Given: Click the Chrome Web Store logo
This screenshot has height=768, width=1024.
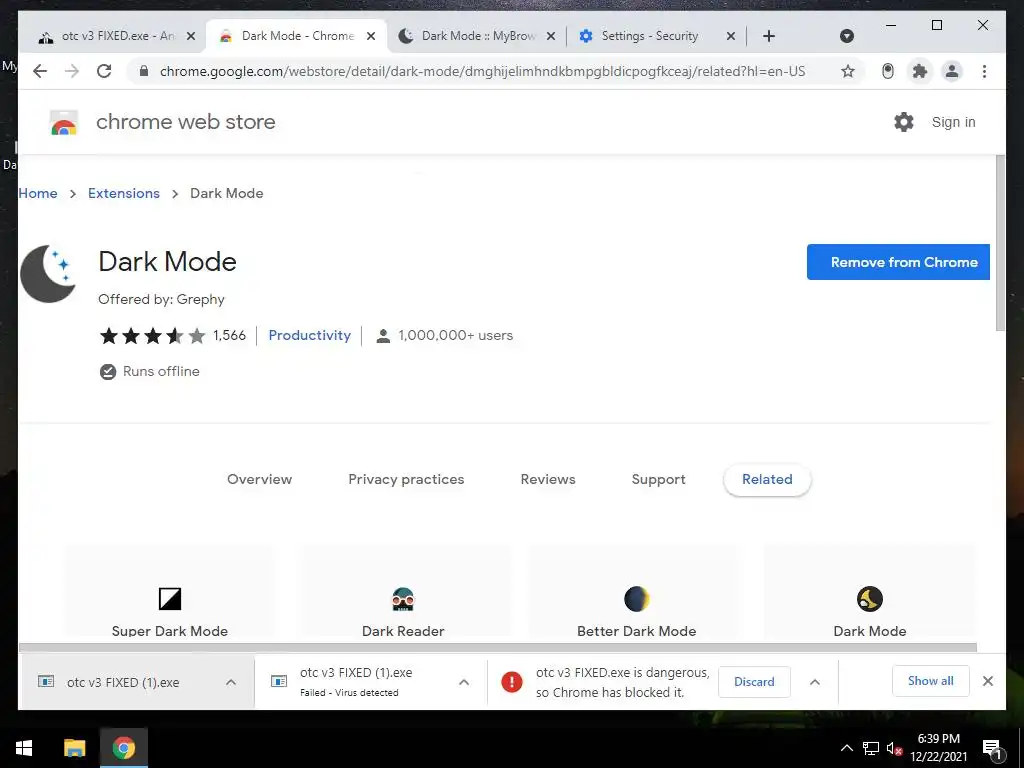Looking at the screenshot, I should coord(64,122).
